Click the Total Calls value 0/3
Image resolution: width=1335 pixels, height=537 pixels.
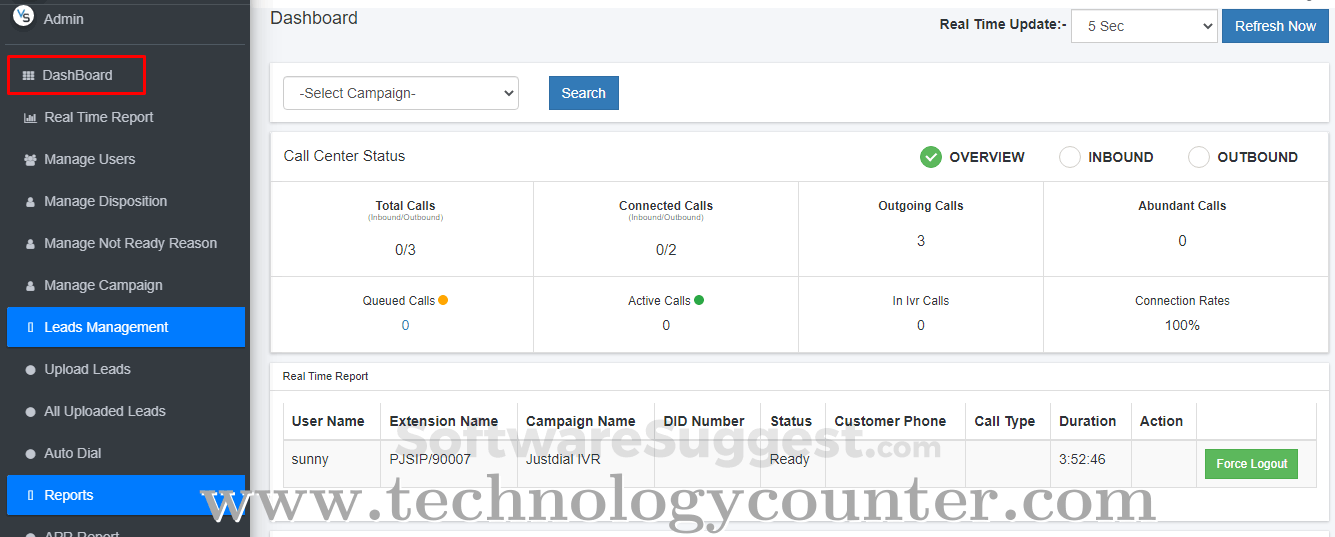(405, 250)
